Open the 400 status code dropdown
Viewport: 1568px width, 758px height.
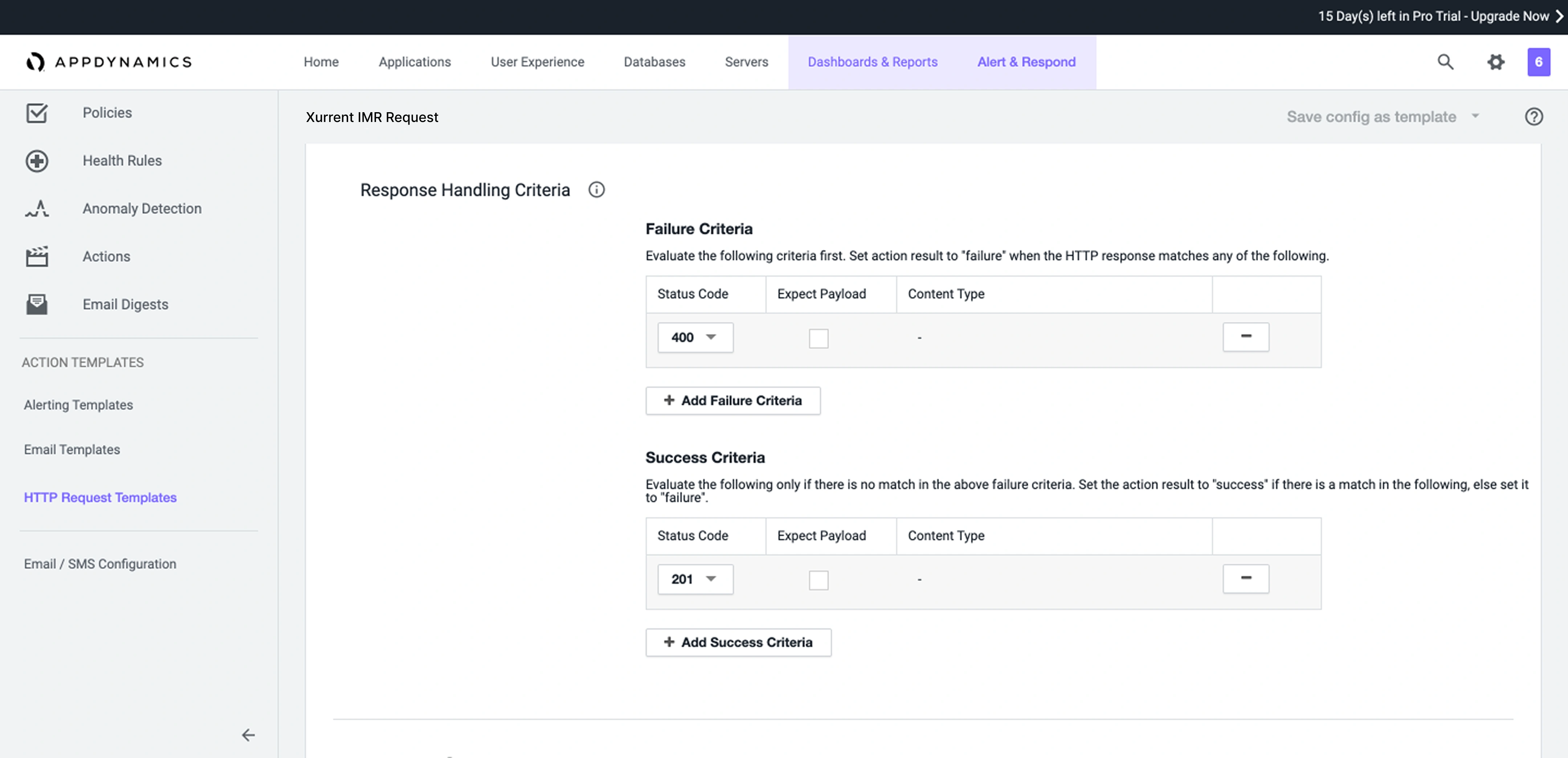(x=695, y=337)
